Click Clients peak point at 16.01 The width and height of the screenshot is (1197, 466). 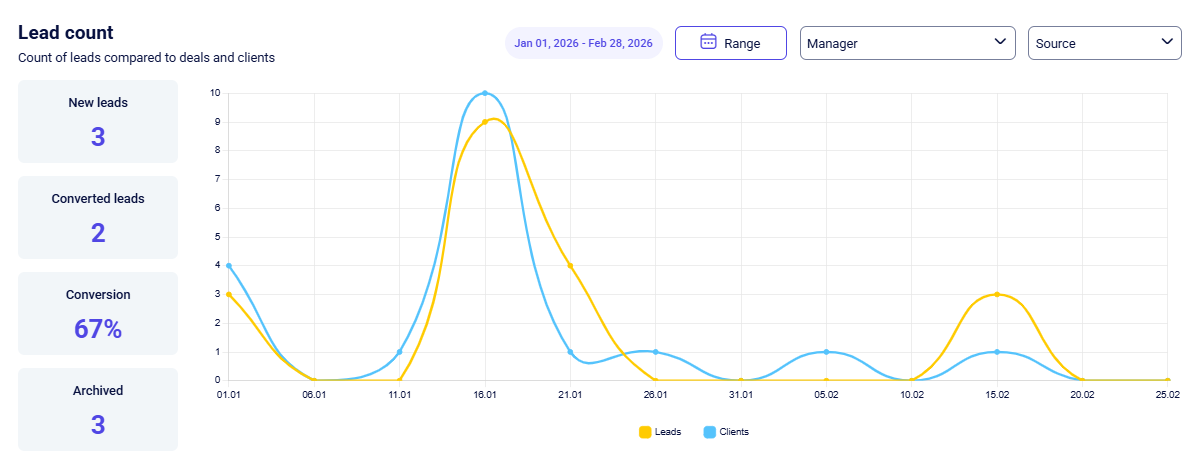click(485, 93)
